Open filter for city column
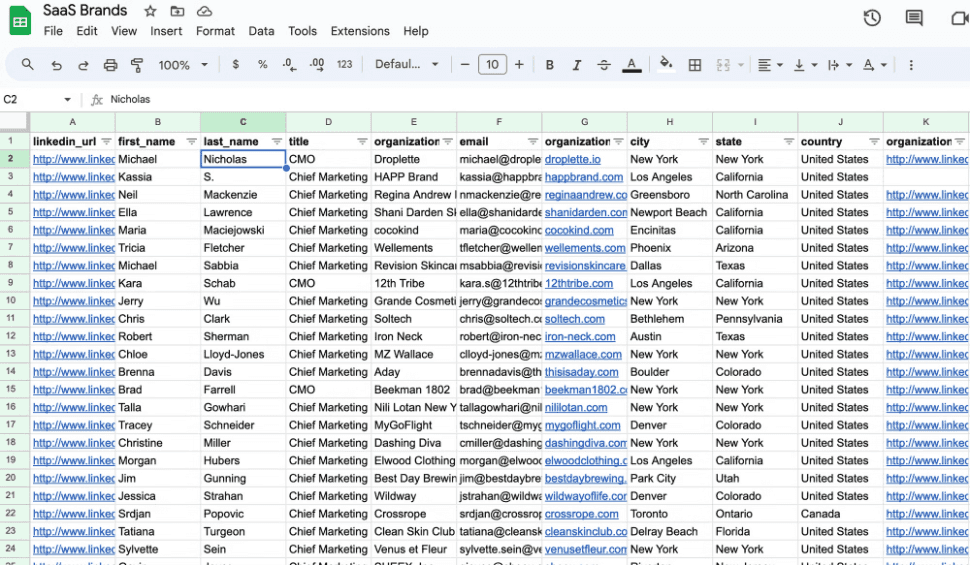The height and width of the screenshot is (565, 970). pyautogui.click(x=703, y=142)
